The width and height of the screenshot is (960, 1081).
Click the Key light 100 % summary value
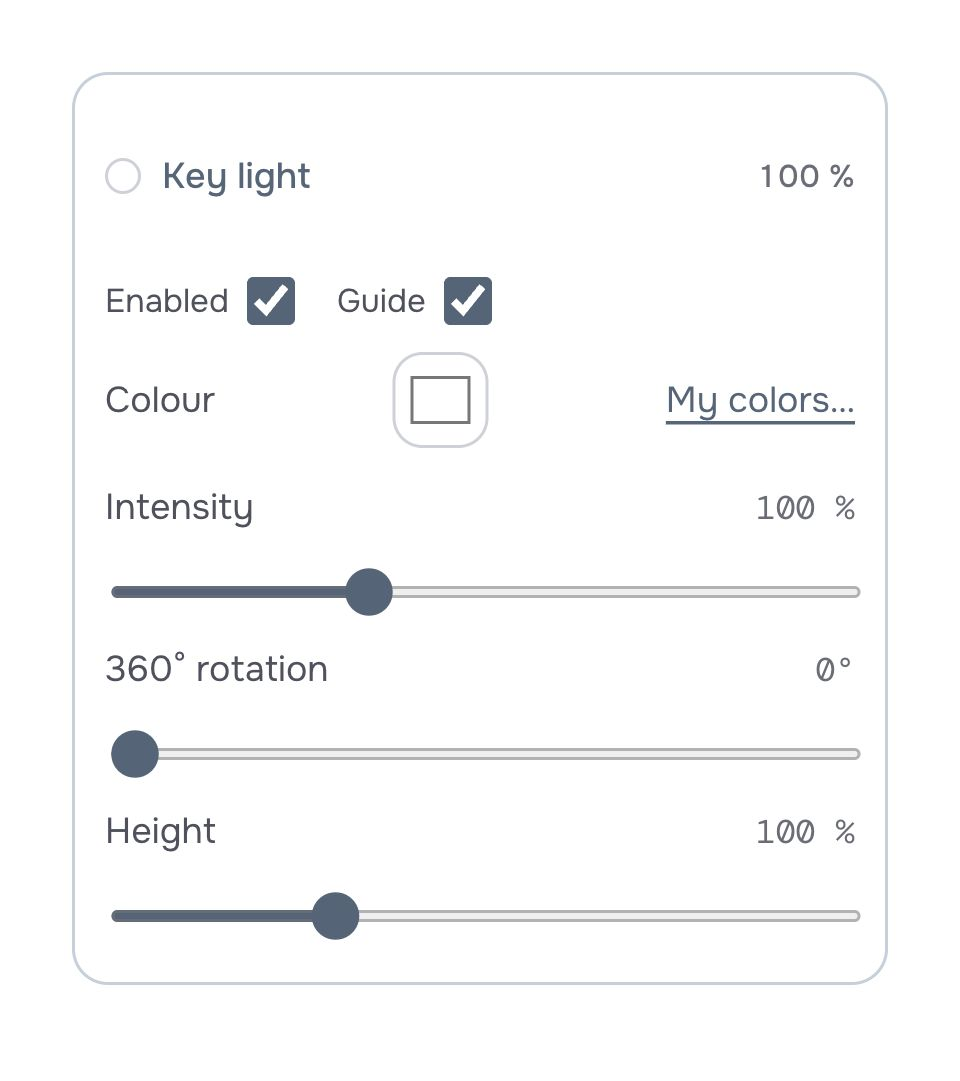tap(807, 176)
